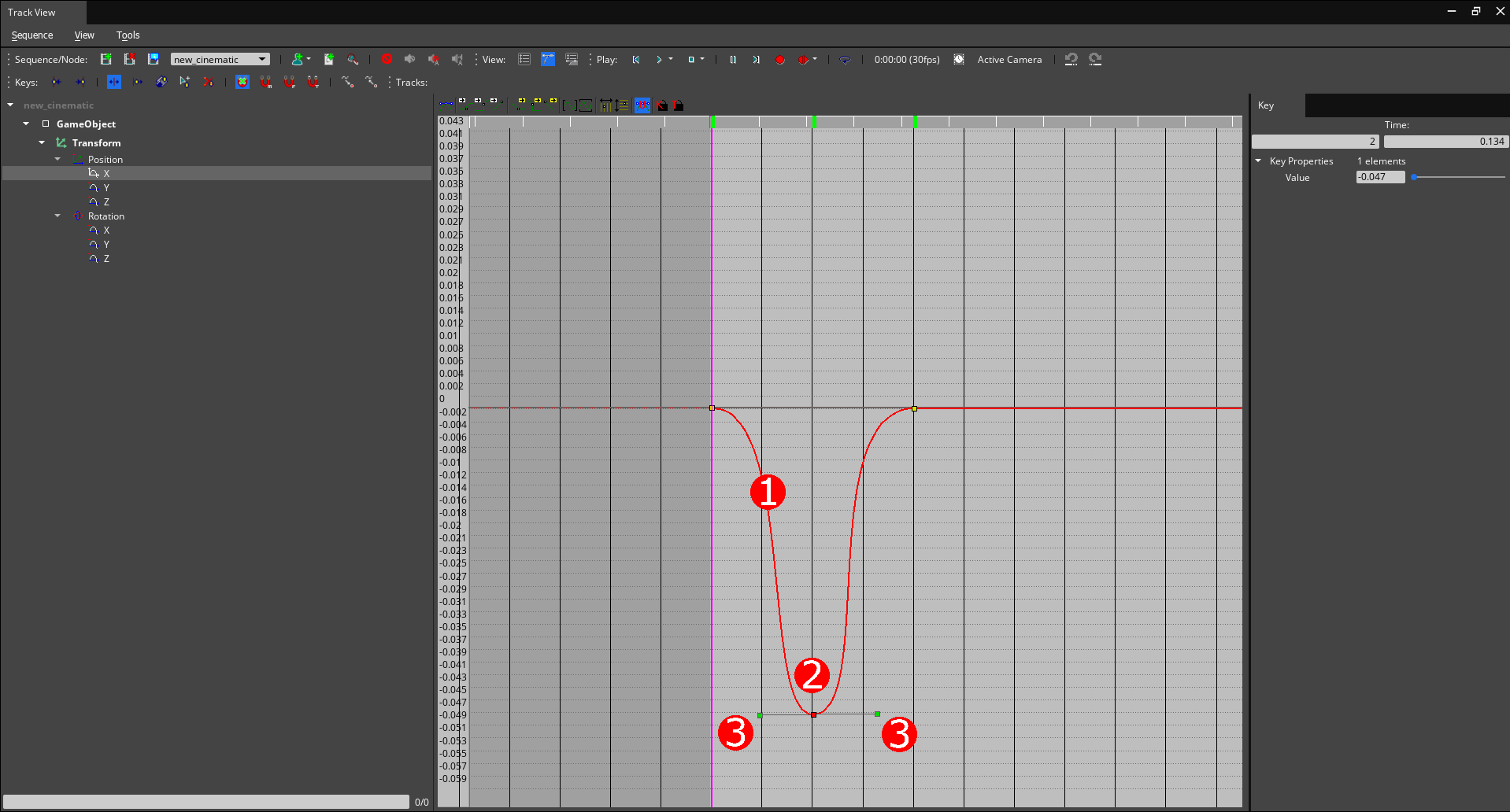The height and width of the screenshot is (812, 1510).
Task: Enable the Unify Tangents icon
Action: [x=642, y=105]
